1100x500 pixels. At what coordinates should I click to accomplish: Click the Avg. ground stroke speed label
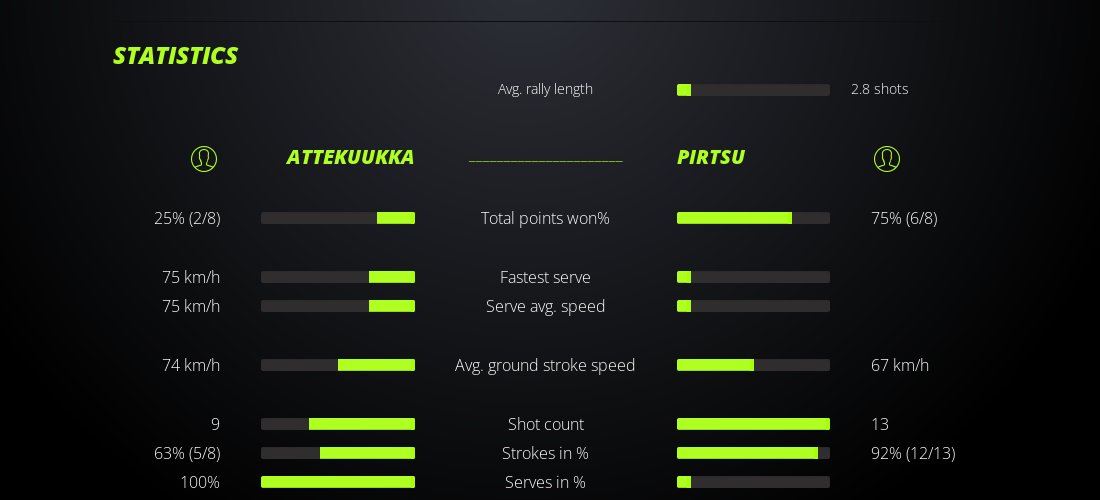(x=545, y=365)
